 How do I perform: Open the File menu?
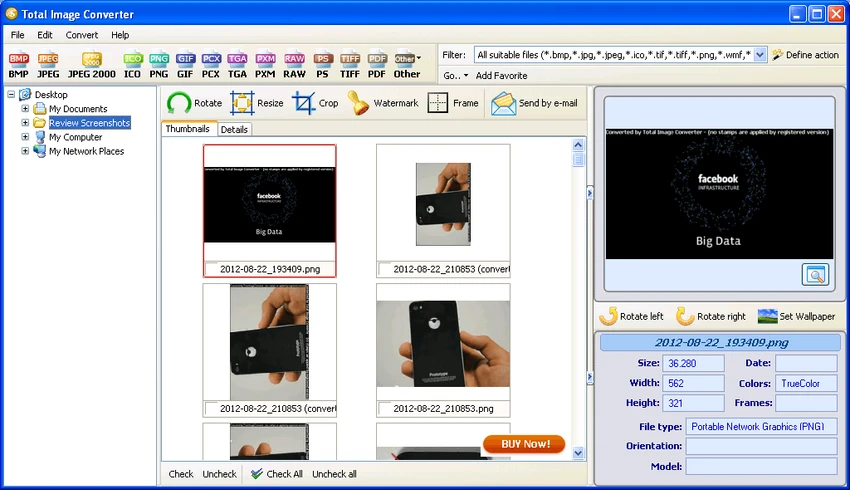(x=17, y=35)
